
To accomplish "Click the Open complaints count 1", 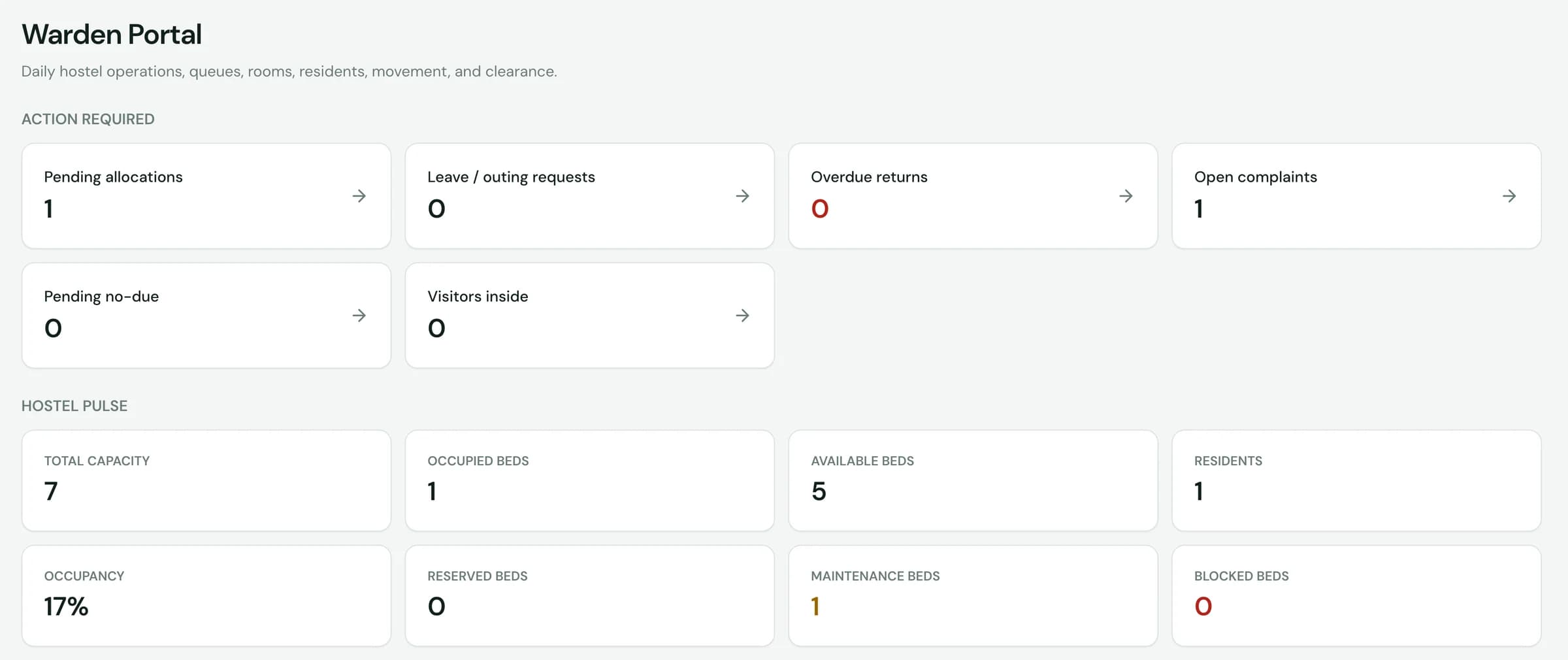I will pos(1199,209).
